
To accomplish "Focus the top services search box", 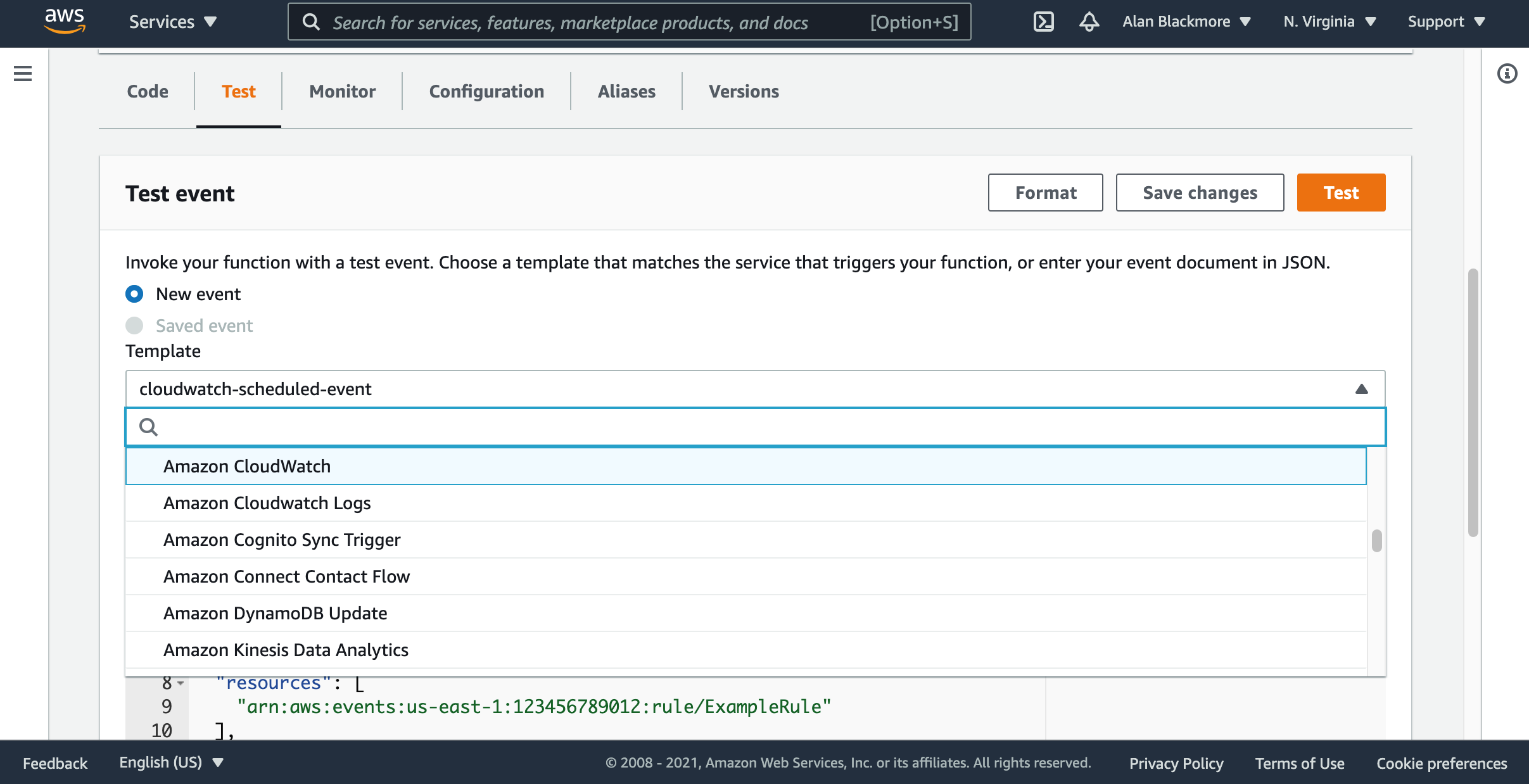I will click(629, 22).
